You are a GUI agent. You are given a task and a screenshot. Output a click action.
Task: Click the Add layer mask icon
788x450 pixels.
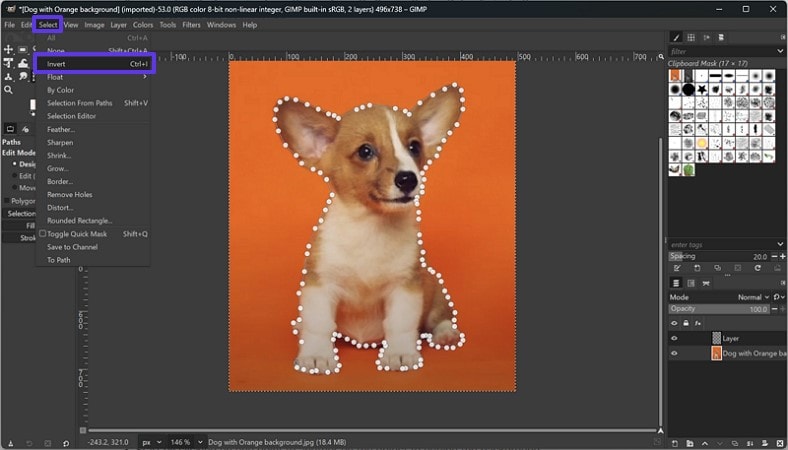[765, 443]
